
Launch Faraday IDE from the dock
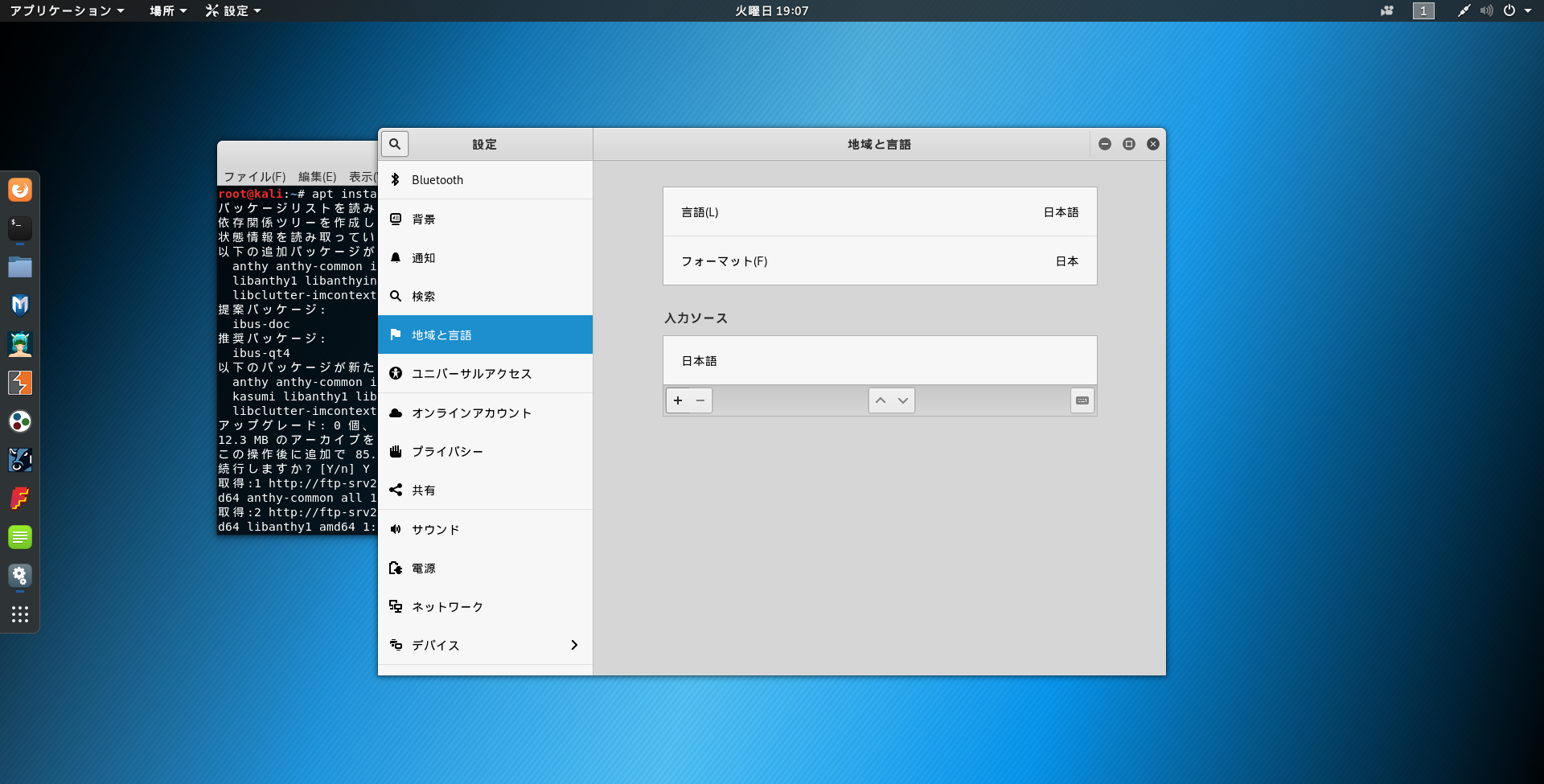pos(20,499)
